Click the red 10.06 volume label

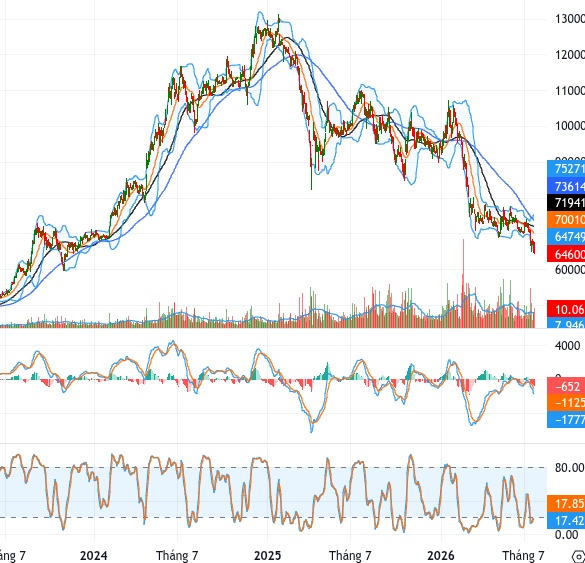(566, 309)
